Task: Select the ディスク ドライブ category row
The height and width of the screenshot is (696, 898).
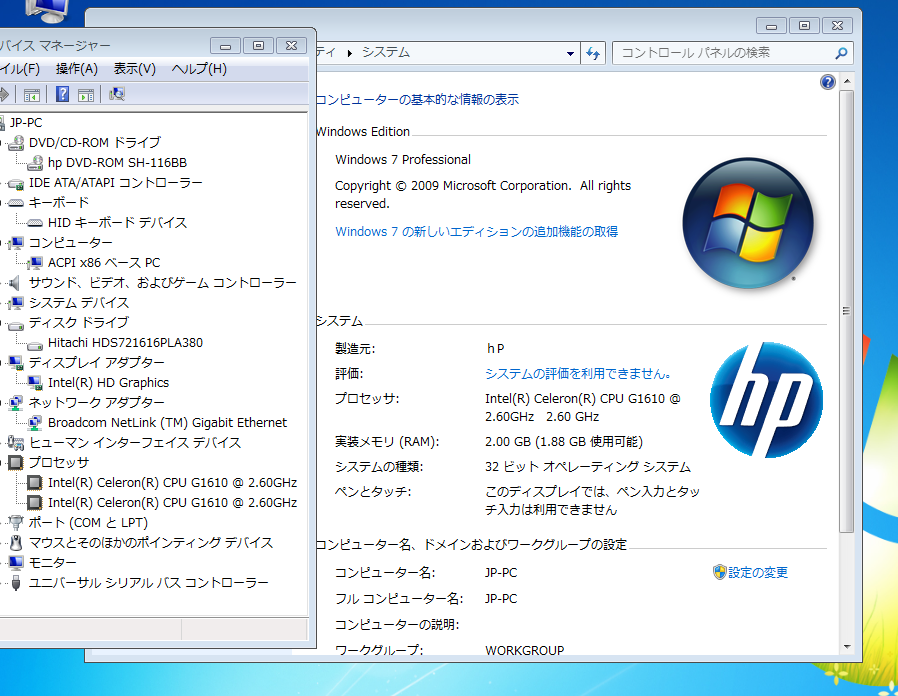Action: pos(78,323)
